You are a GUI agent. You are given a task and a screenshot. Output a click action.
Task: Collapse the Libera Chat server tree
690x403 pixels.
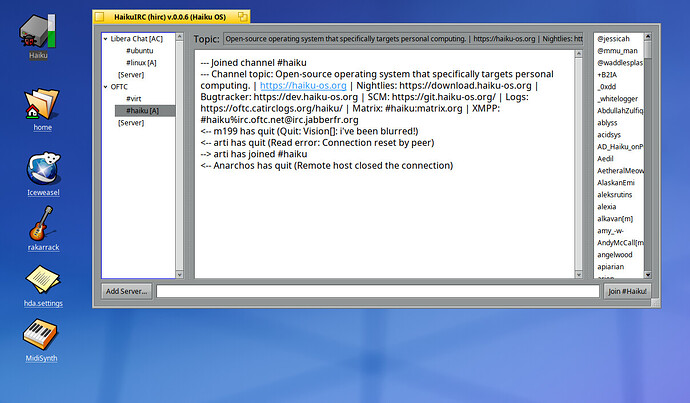tap(106, 39)
